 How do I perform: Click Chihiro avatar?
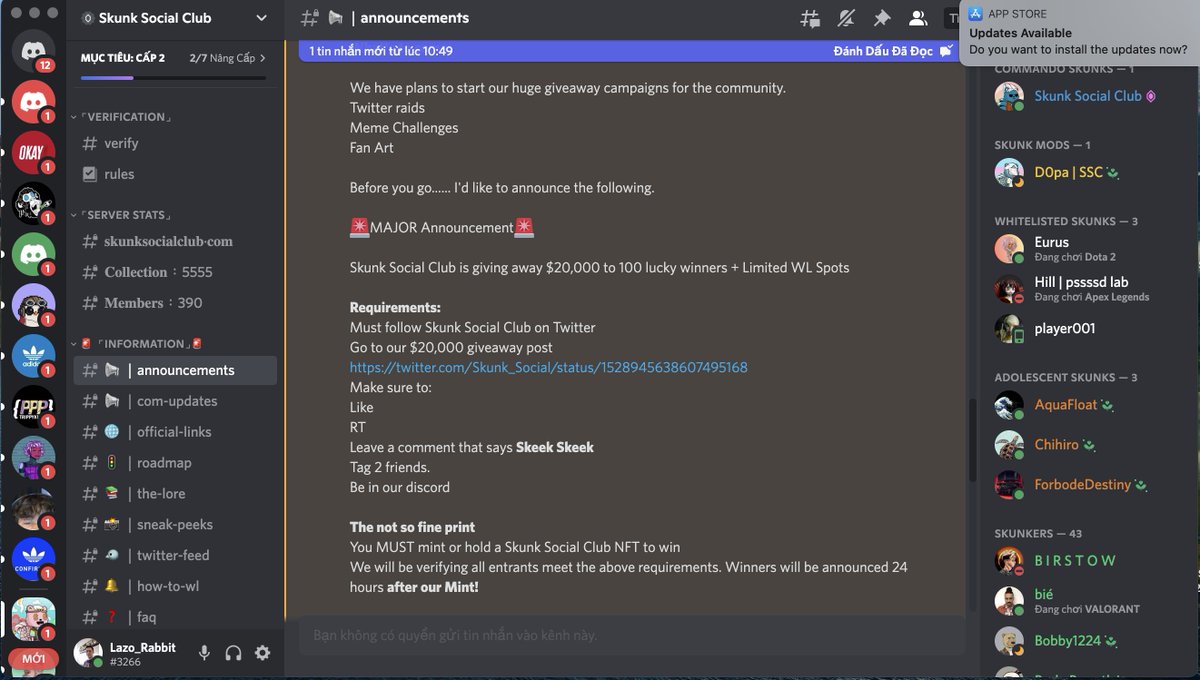point(1009,444)
